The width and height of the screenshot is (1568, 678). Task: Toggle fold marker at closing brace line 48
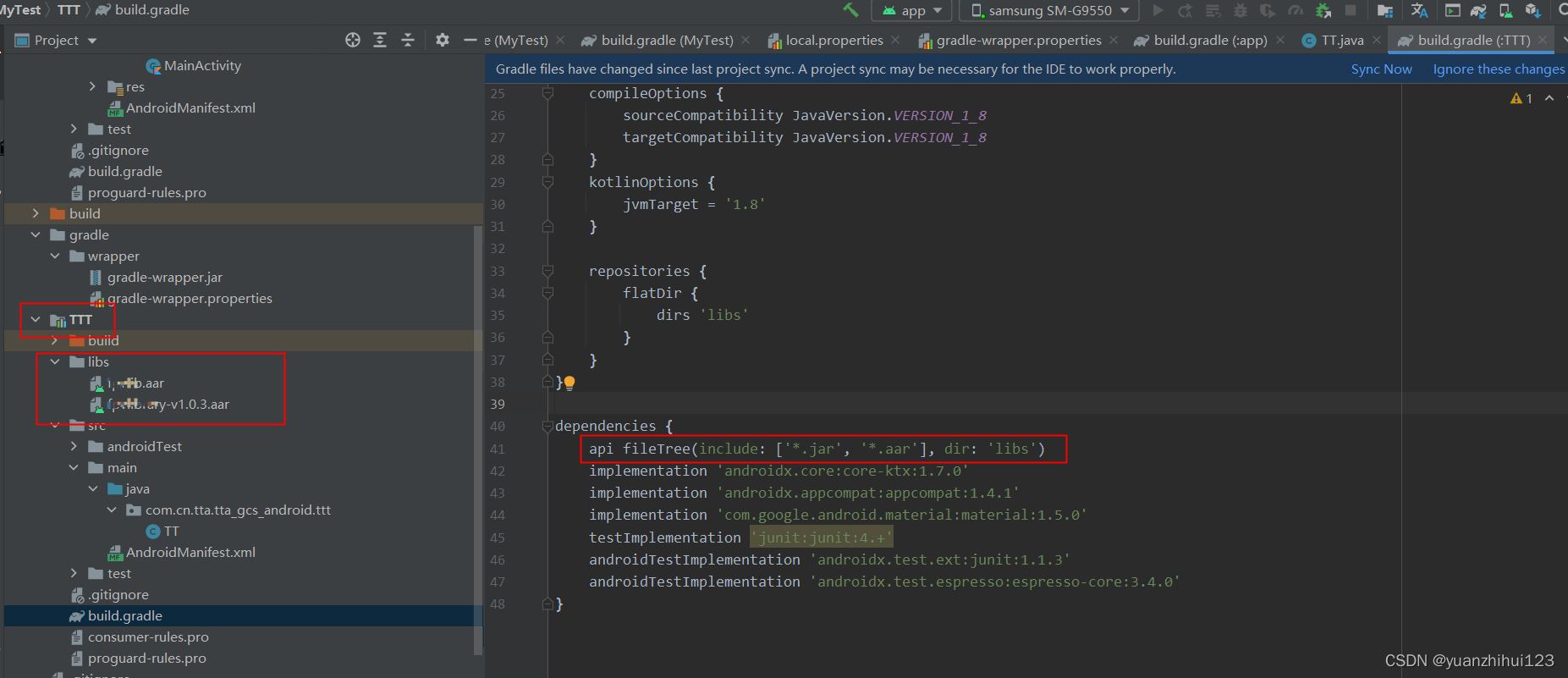pyautogui.click(x=547, y=604)
